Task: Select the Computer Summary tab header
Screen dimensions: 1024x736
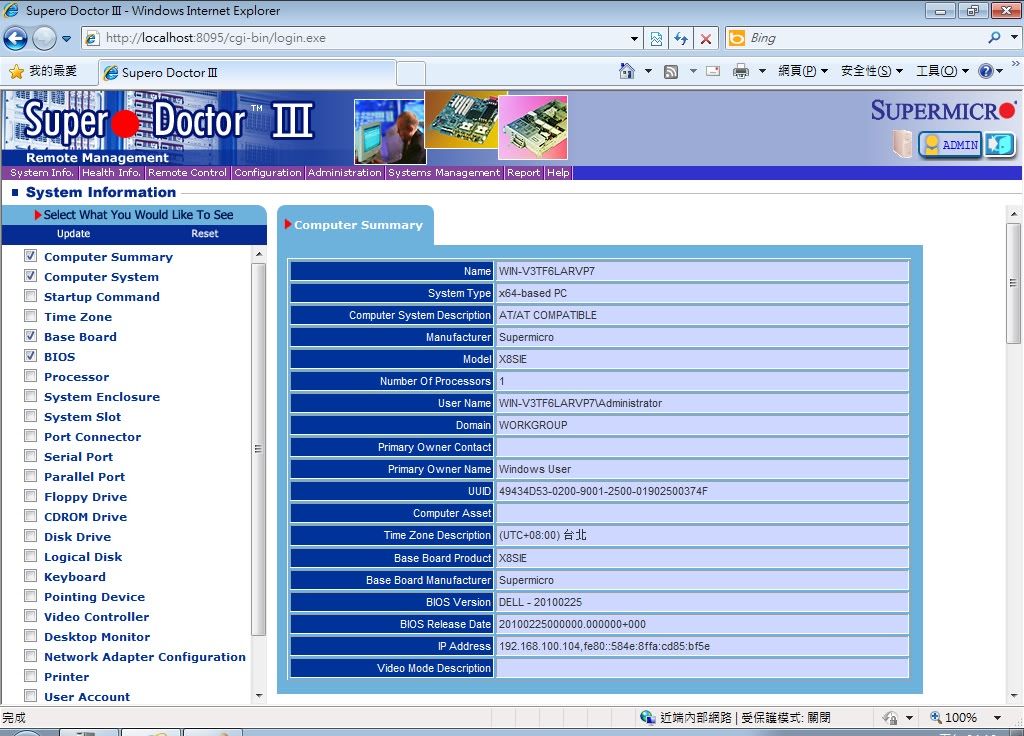Action: click(355, 225)
